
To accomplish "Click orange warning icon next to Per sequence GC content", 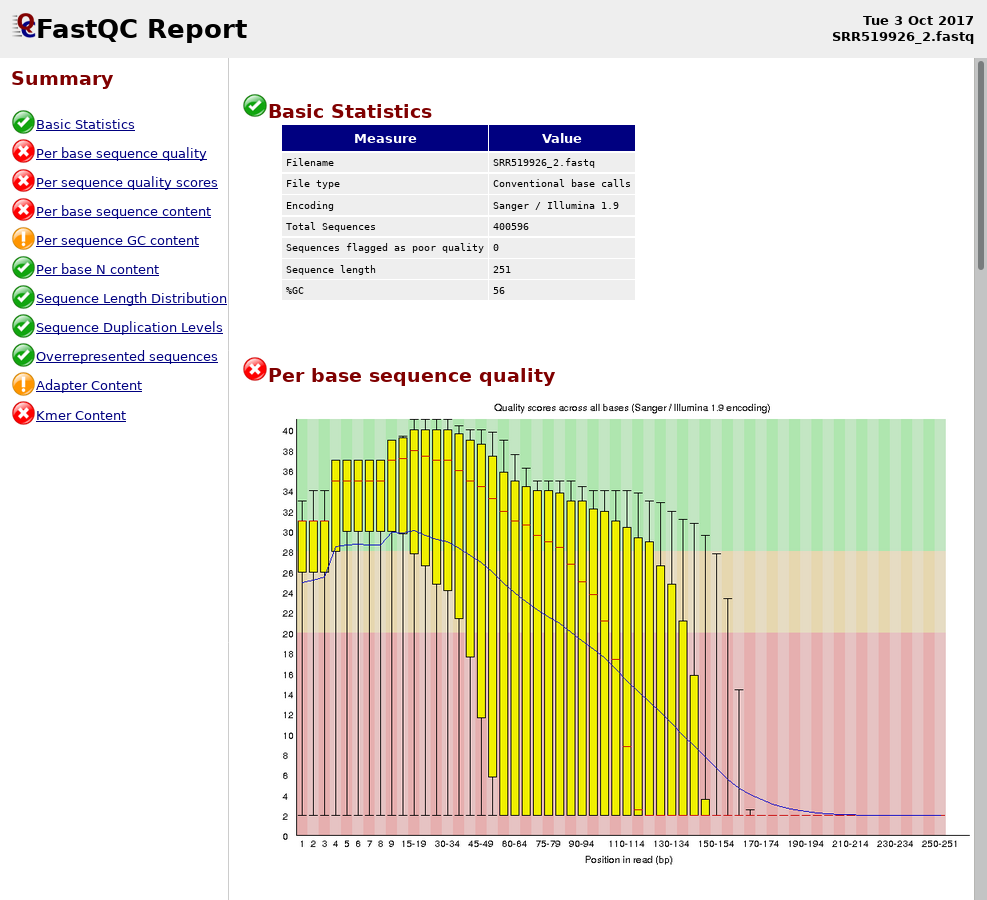I will [x=23, y=239].
